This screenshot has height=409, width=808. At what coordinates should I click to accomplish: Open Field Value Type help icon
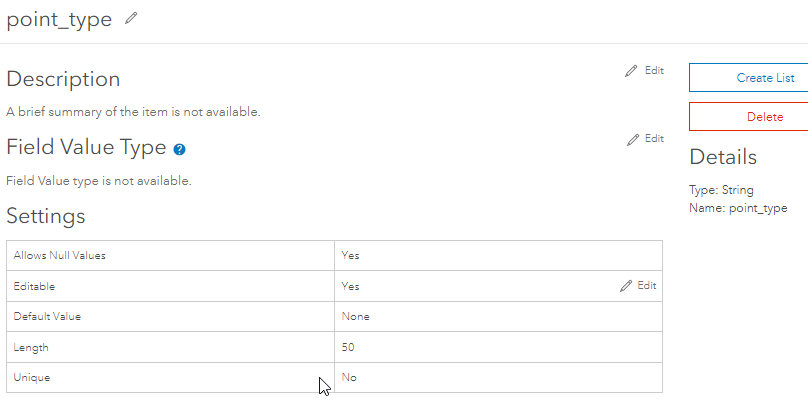179,149
